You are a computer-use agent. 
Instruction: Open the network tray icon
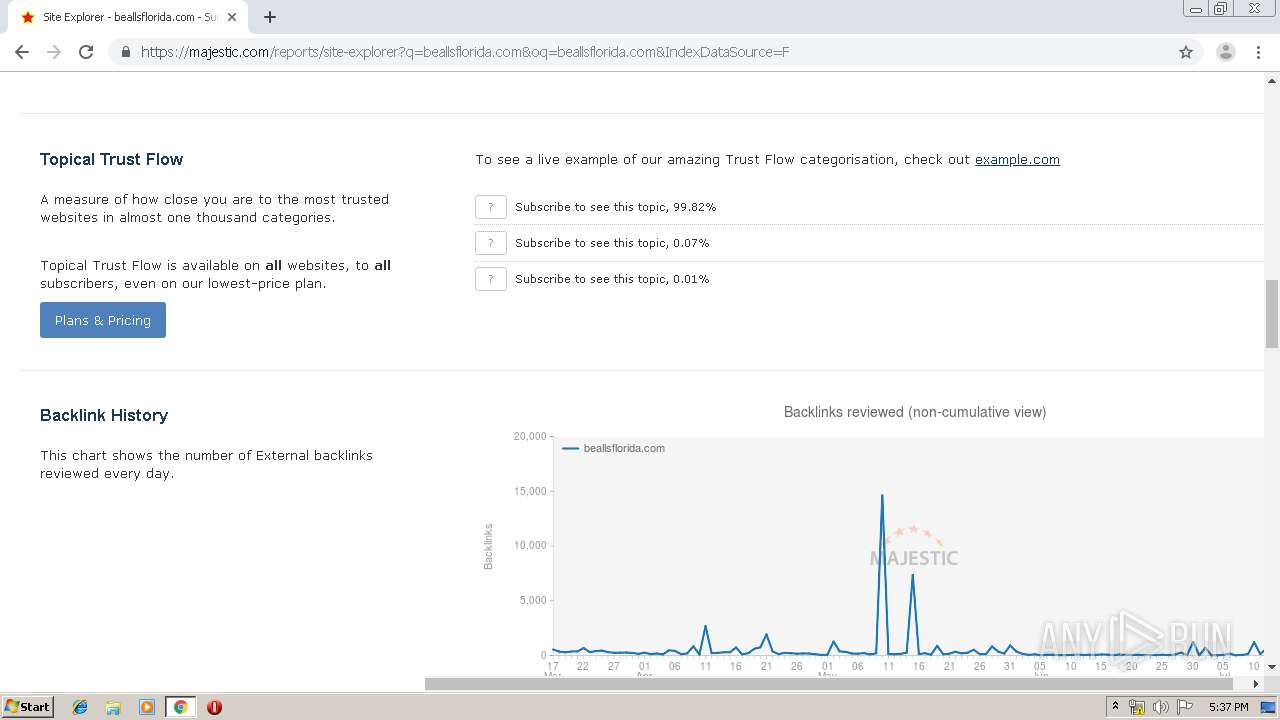tap(1137, 707)
